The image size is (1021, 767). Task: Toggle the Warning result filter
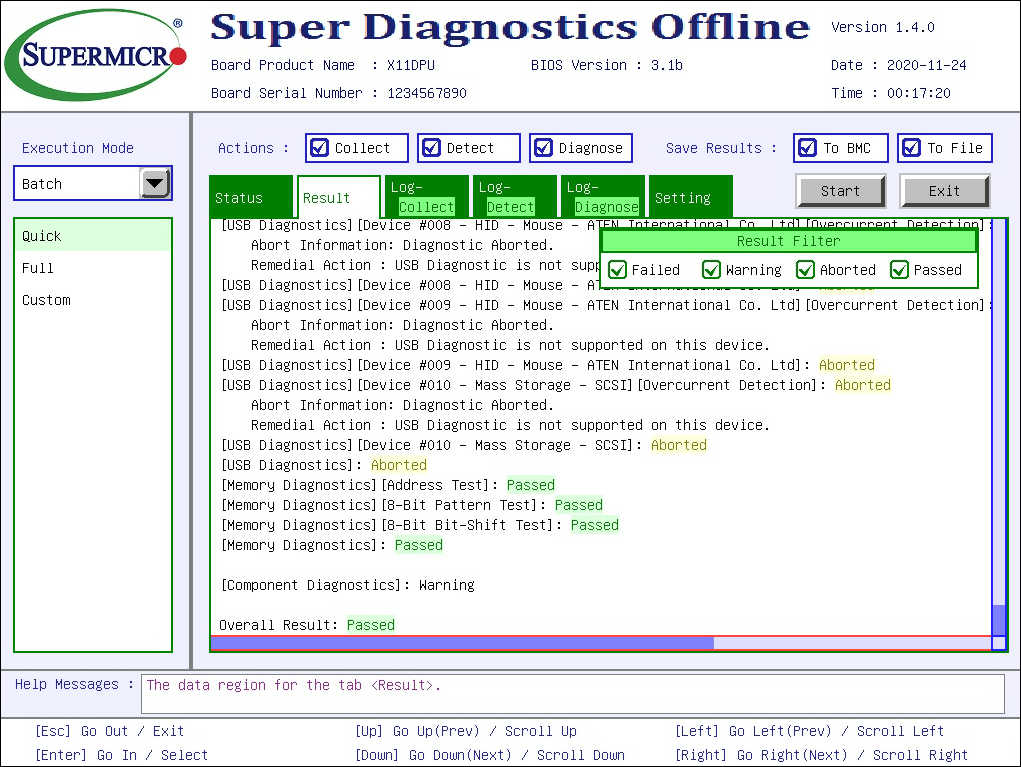point(712,270)
